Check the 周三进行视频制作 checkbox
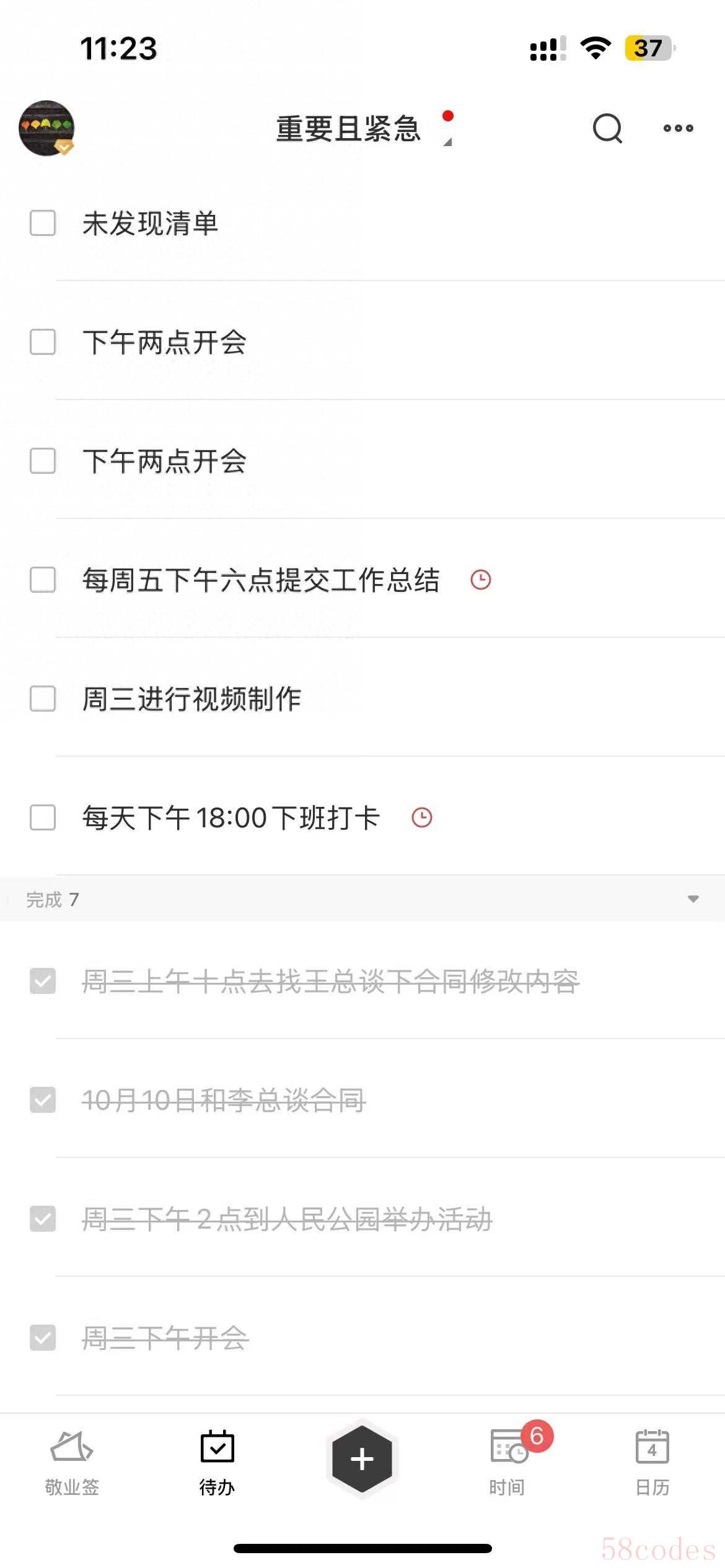The height and width of the screenshot is (1568, 725). pos(43,699)
